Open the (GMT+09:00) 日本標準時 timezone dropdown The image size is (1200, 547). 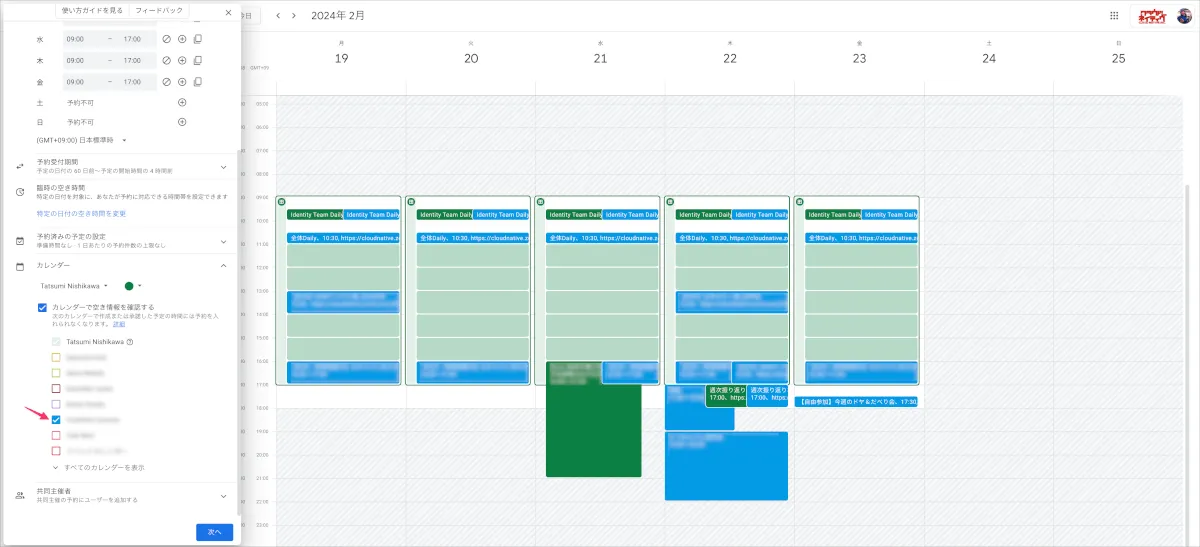pyautogui.click(x=81, y=140)
